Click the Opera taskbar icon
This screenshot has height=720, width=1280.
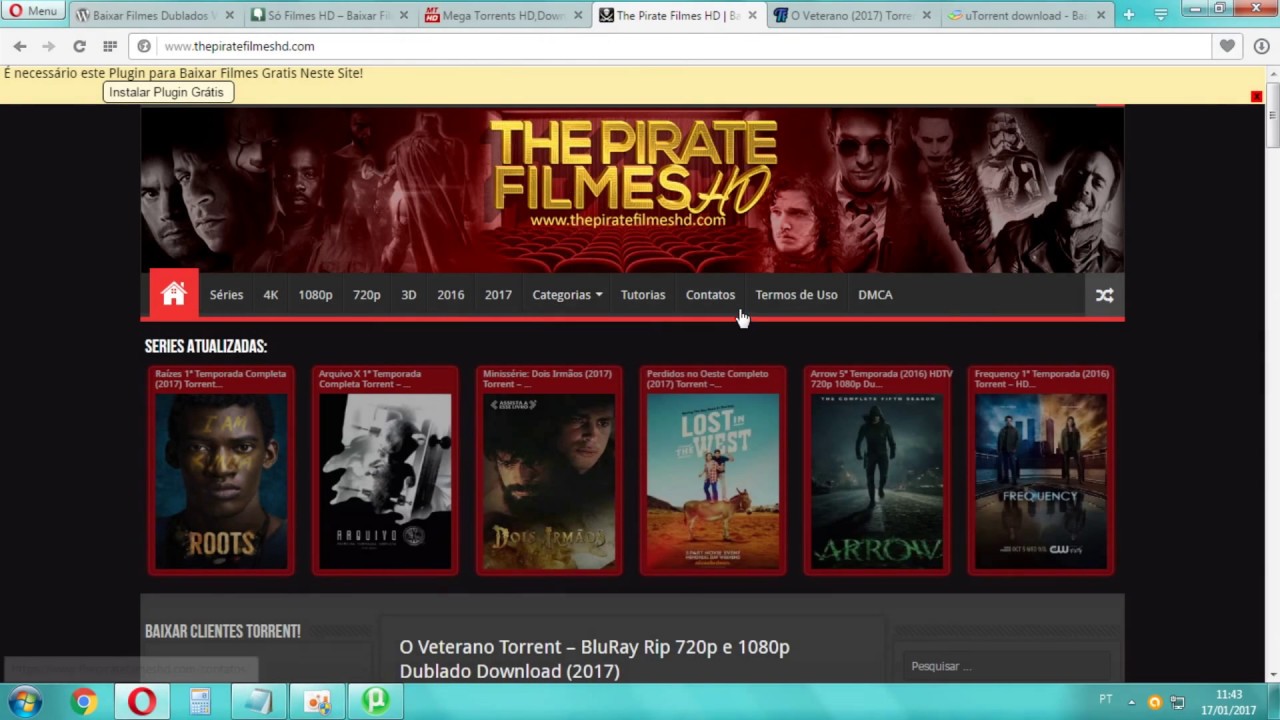[x=142, y=702]
